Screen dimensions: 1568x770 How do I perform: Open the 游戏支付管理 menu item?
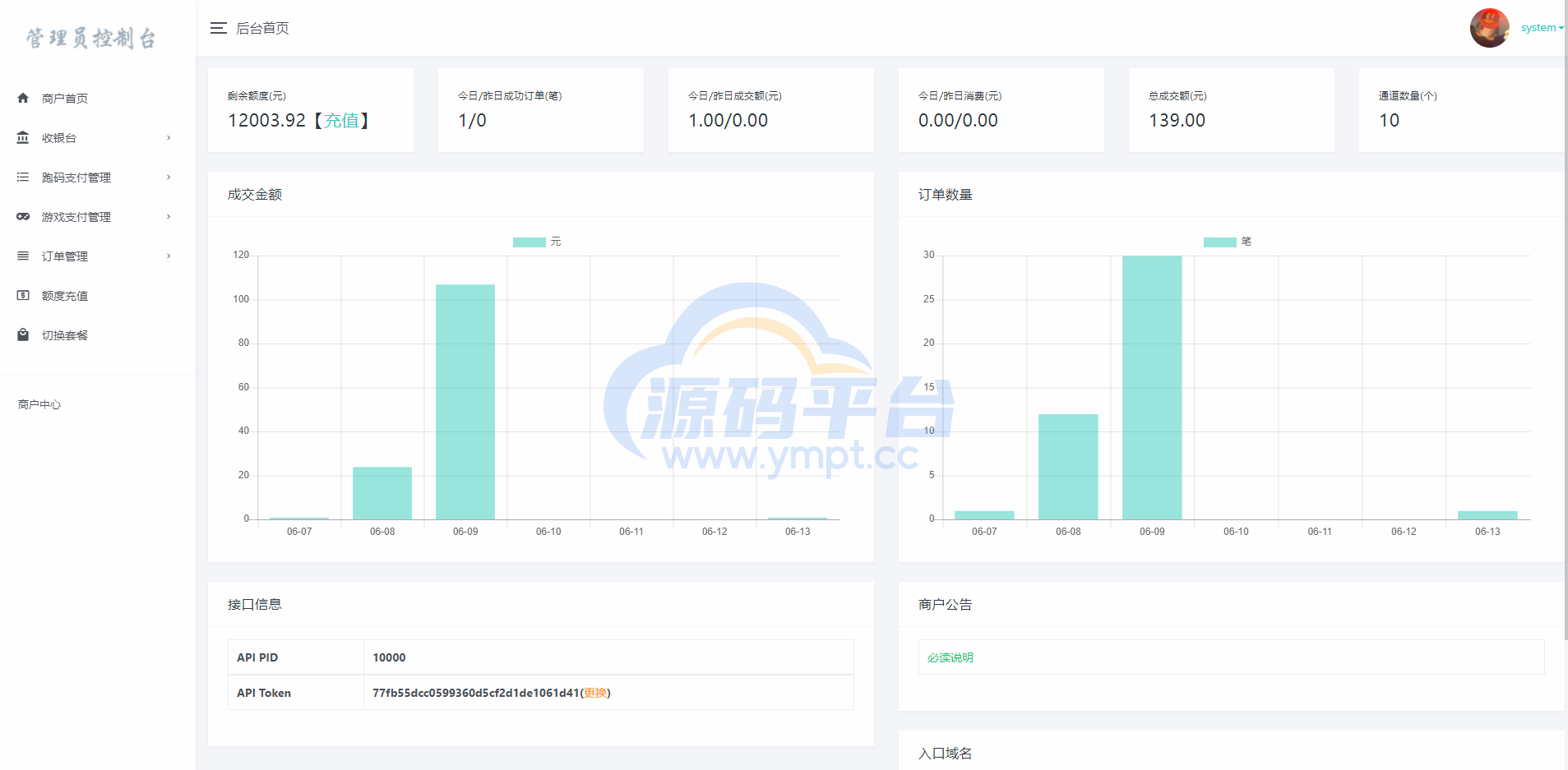[98, 216]
